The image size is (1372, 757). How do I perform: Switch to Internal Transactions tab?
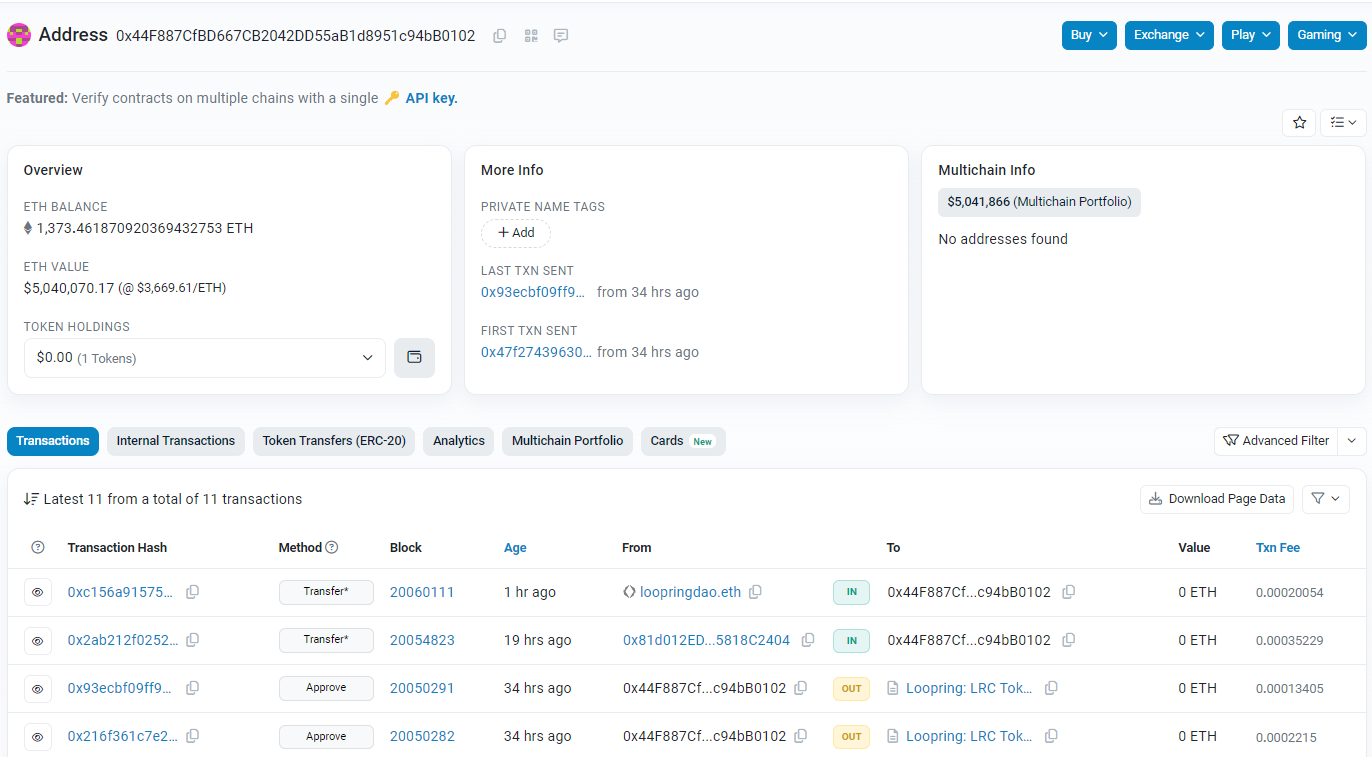pyautogui.click(x=176, y=441)
